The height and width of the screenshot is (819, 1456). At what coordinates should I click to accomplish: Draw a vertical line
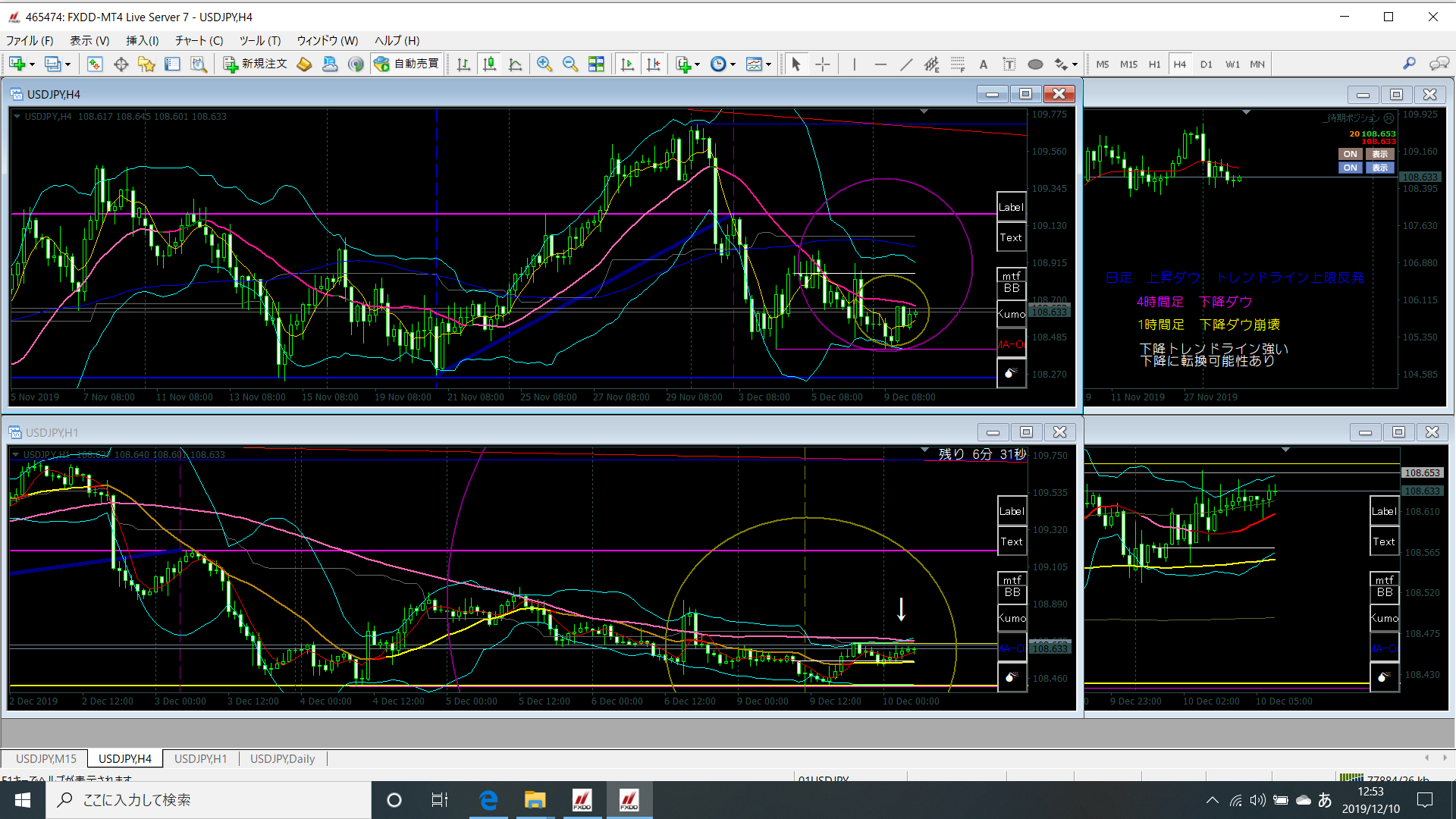[x=855, y=64]
